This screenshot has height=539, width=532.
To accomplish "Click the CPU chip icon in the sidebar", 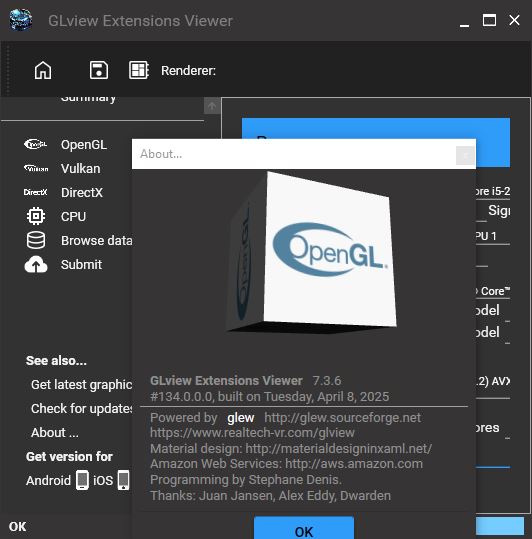I will click(x=36, y=216).
